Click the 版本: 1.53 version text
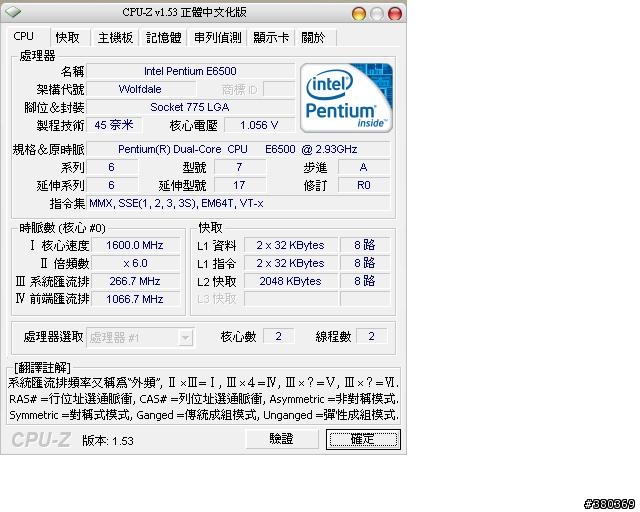This screenshot has width=640, height=512. click(108, 441)
